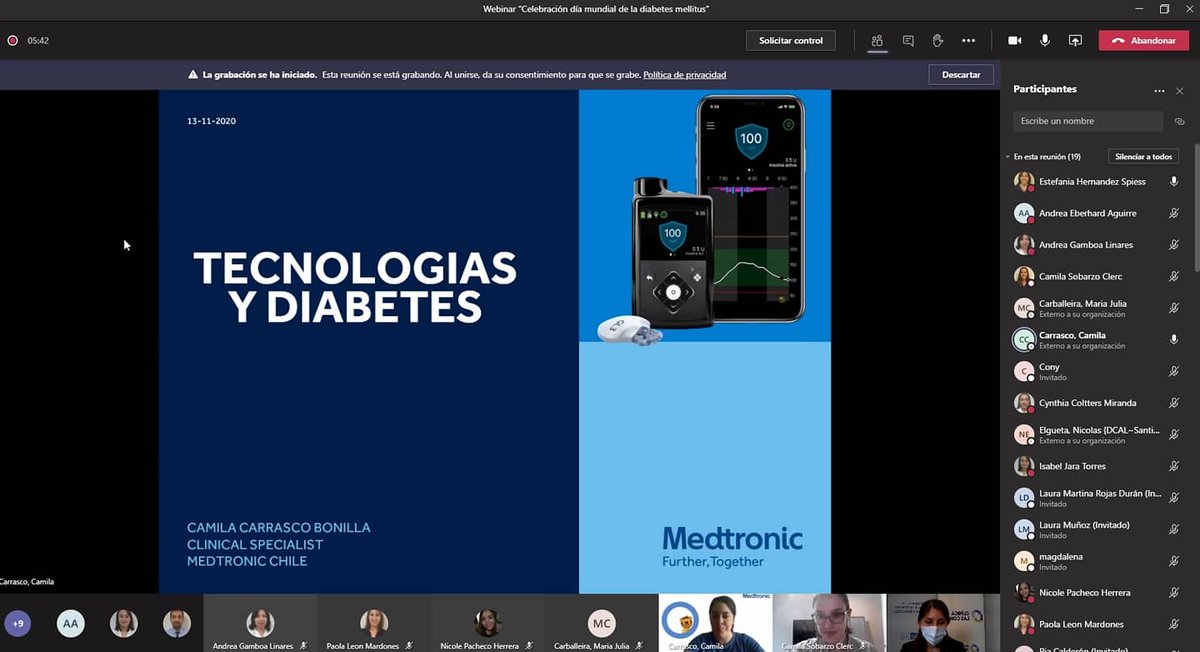Dismiss the recording banner with Descartar
Image resolution: width=1200 pixels, height=652 pixels.
[x=961, y=75]
